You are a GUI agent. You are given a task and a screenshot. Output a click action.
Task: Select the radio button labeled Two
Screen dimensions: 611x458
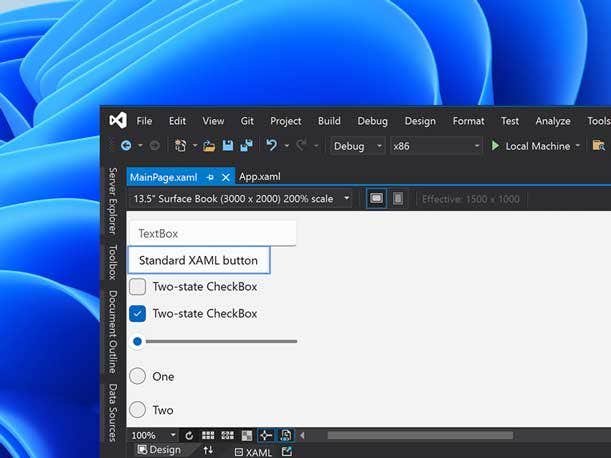[138, 410]
